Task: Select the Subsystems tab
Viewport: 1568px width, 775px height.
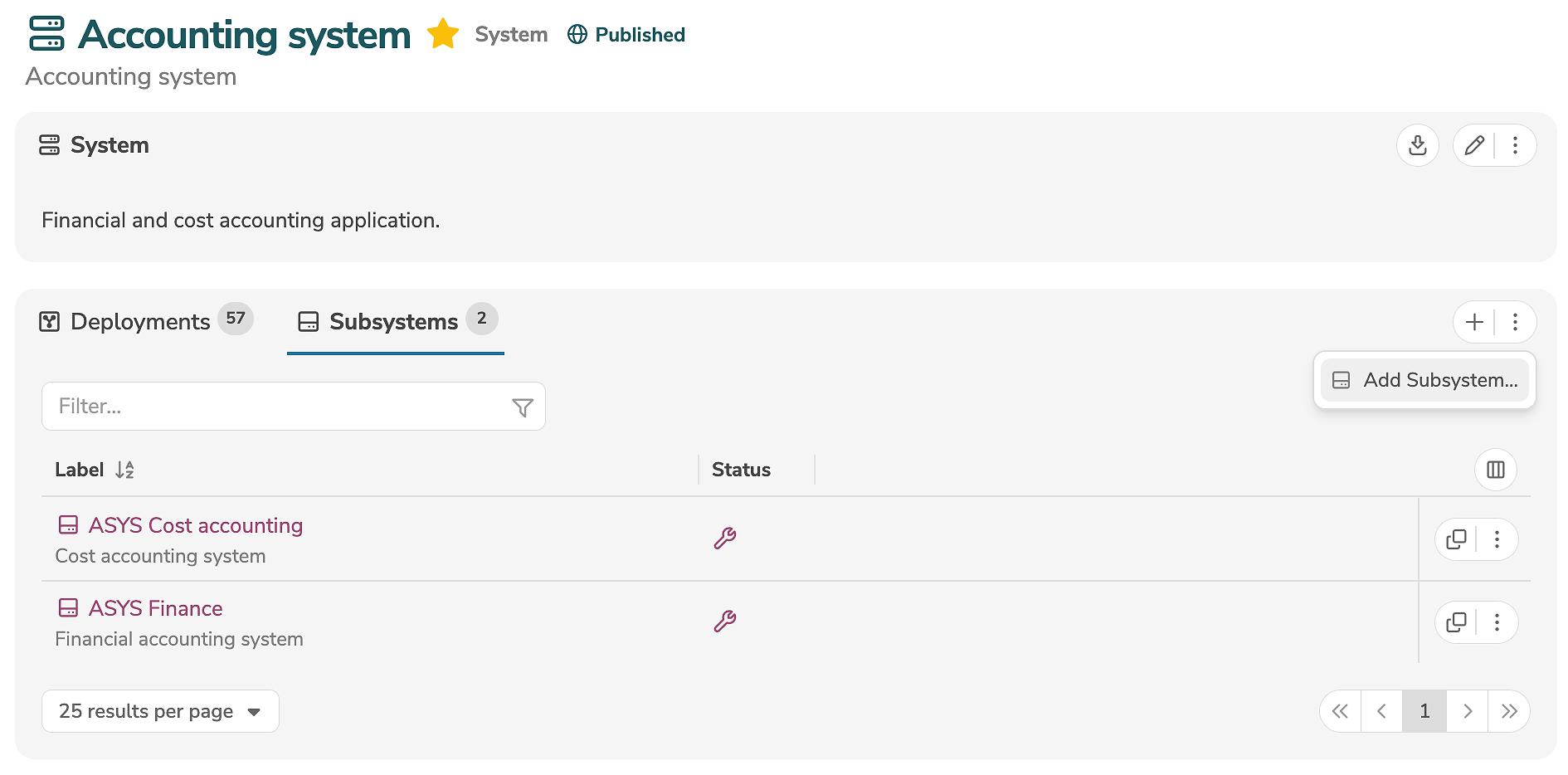Action: (x=395, y=322)
